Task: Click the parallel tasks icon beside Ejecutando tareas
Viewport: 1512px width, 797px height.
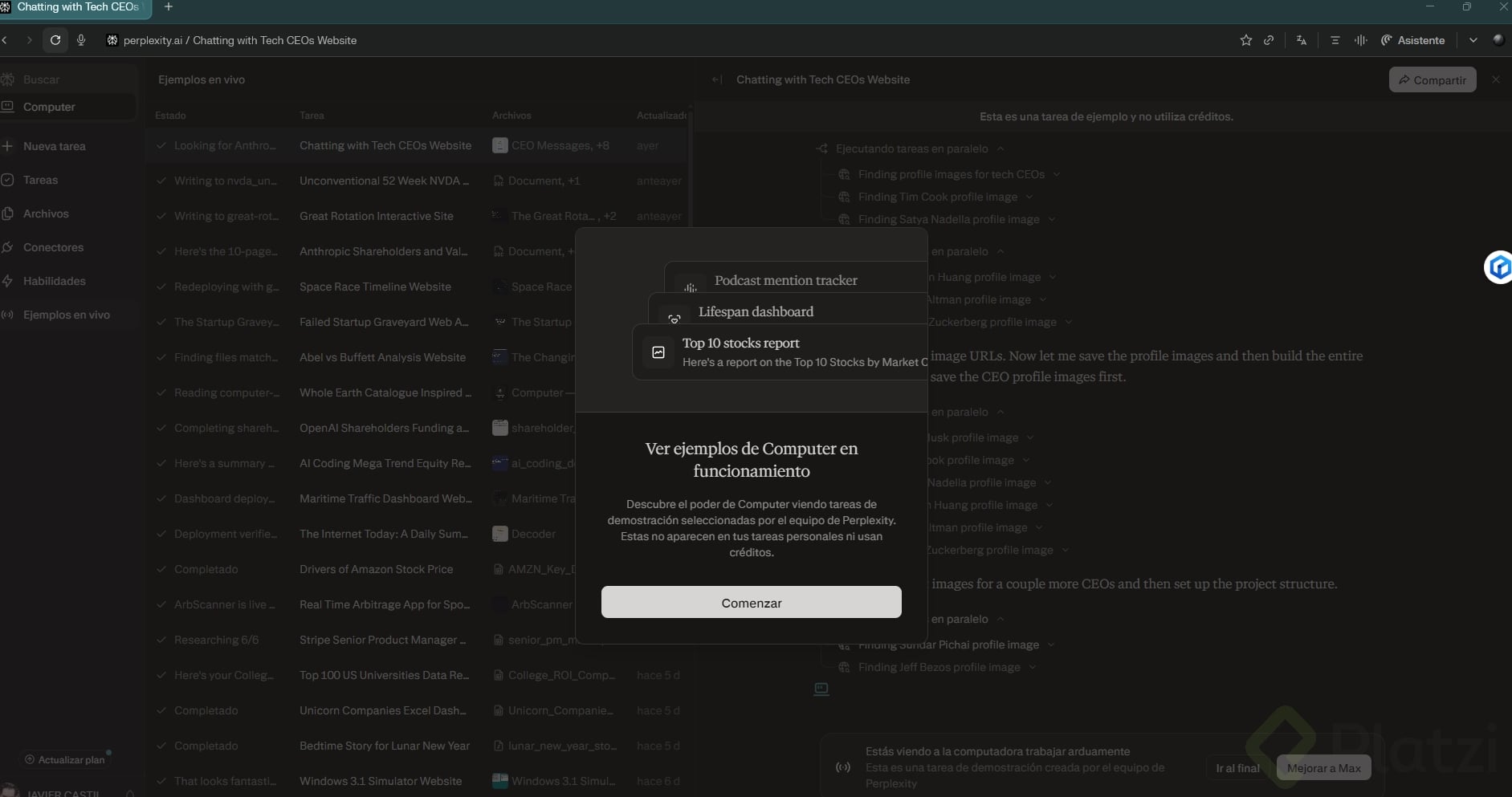Action: pyautogui.click(x=821, y=148)
